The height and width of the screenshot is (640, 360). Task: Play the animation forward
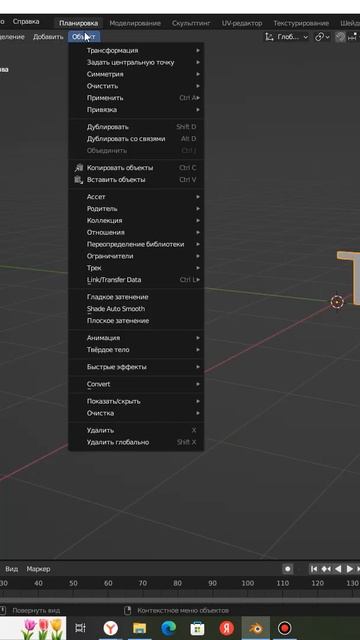(349, 569)
